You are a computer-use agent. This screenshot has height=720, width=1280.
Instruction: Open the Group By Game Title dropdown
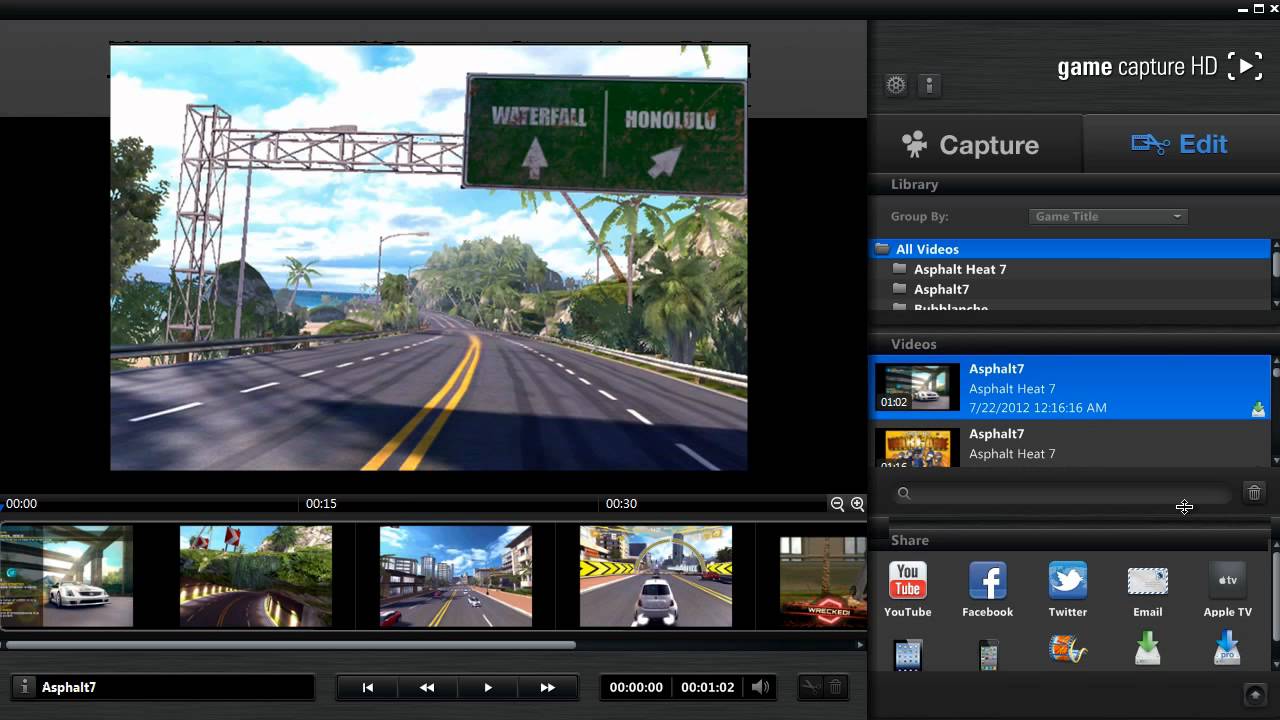(x=1108, y=216)
